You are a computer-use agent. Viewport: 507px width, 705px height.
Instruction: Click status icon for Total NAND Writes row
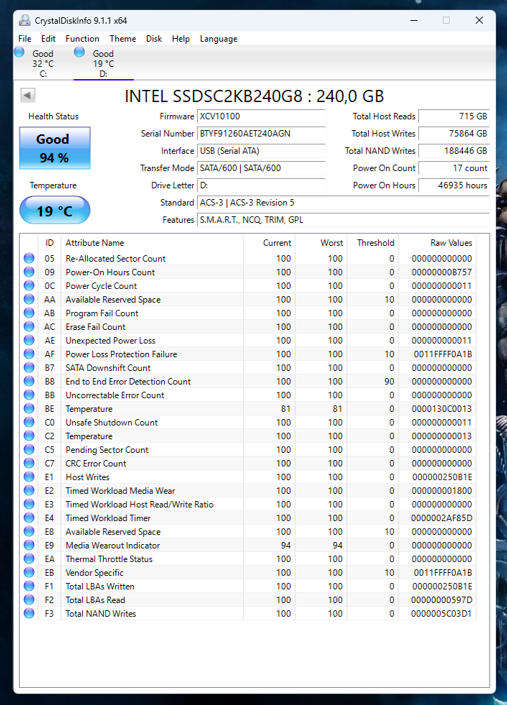click(29, 613)
